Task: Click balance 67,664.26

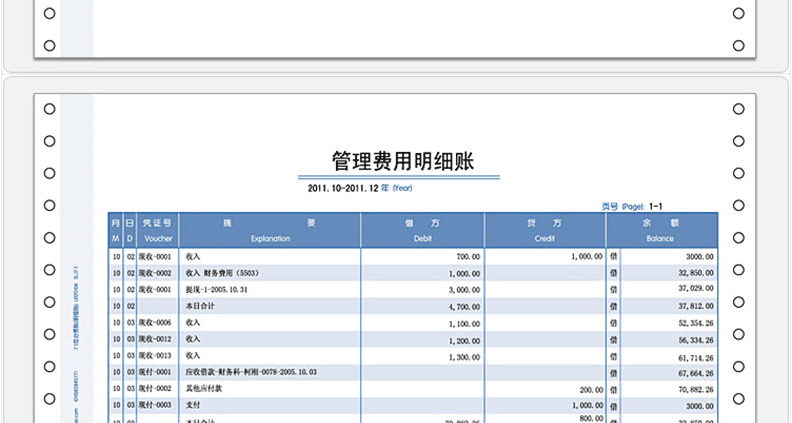Action: [x=696, y=373]
